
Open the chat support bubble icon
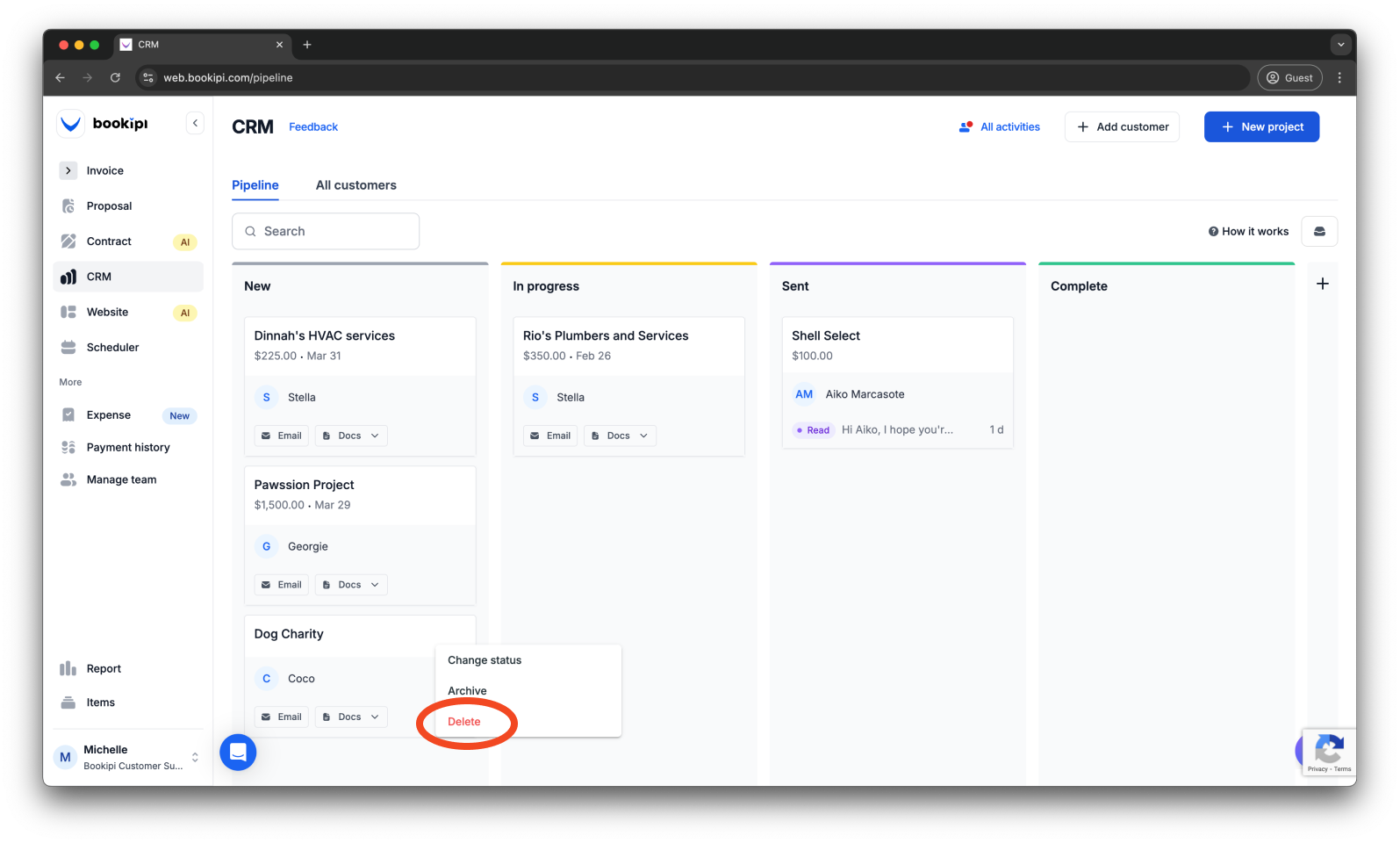(x=238, y=753)
